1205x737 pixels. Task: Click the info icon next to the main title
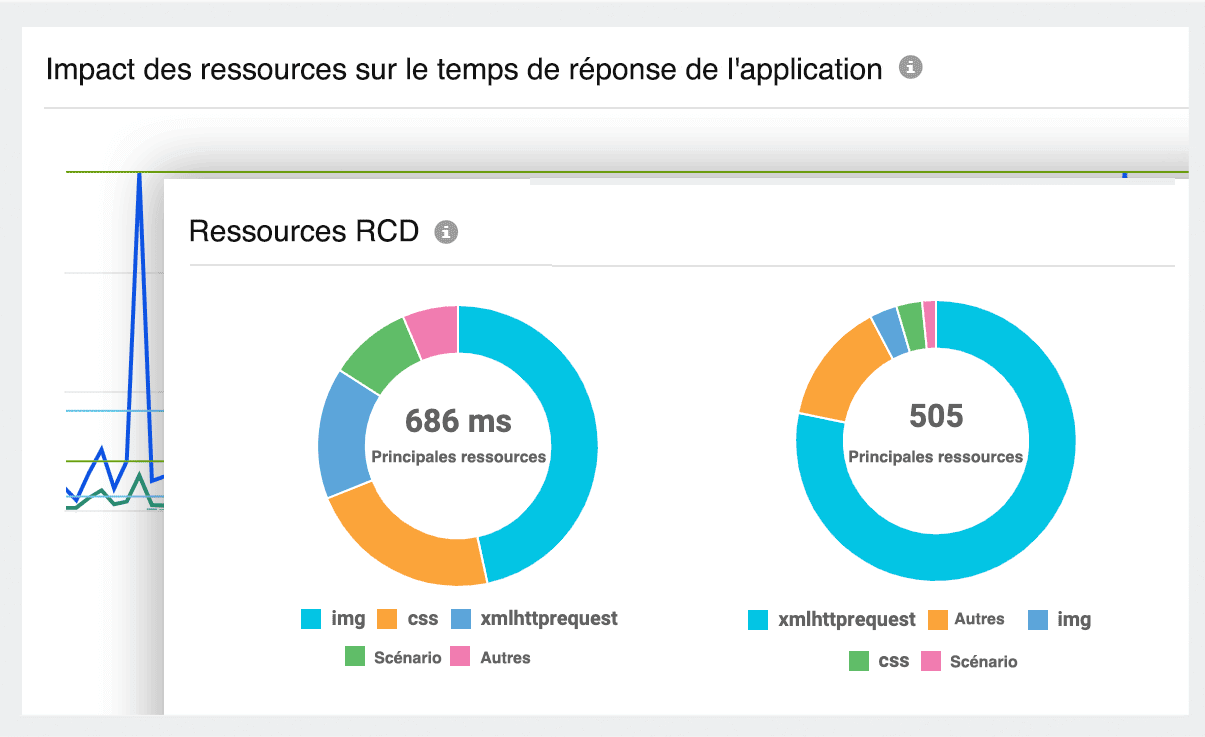(x=910, y=69)
